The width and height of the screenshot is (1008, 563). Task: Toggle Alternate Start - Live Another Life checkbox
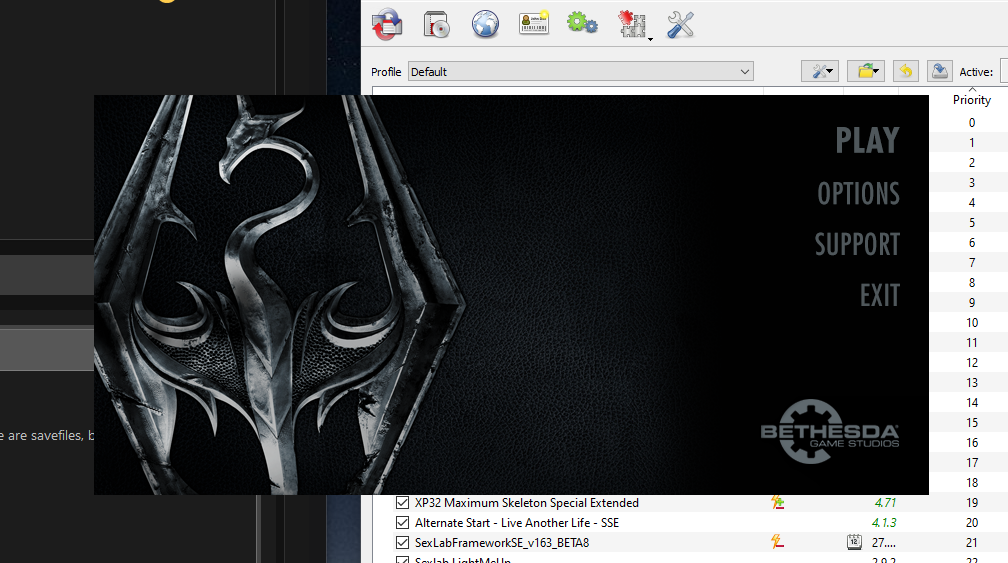[402, 523]
